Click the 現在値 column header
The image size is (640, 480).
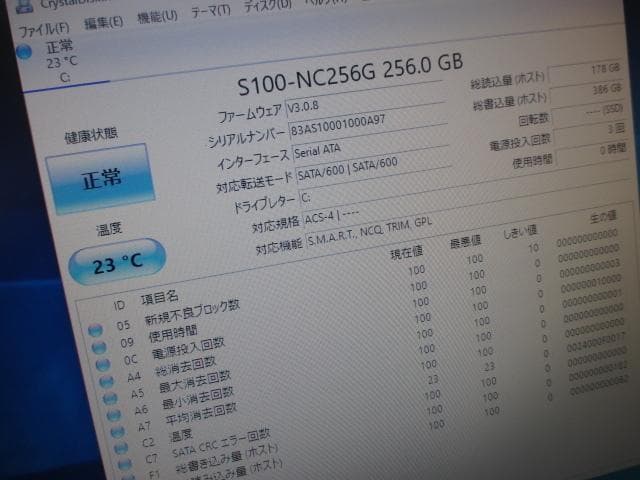click(406, 253)
